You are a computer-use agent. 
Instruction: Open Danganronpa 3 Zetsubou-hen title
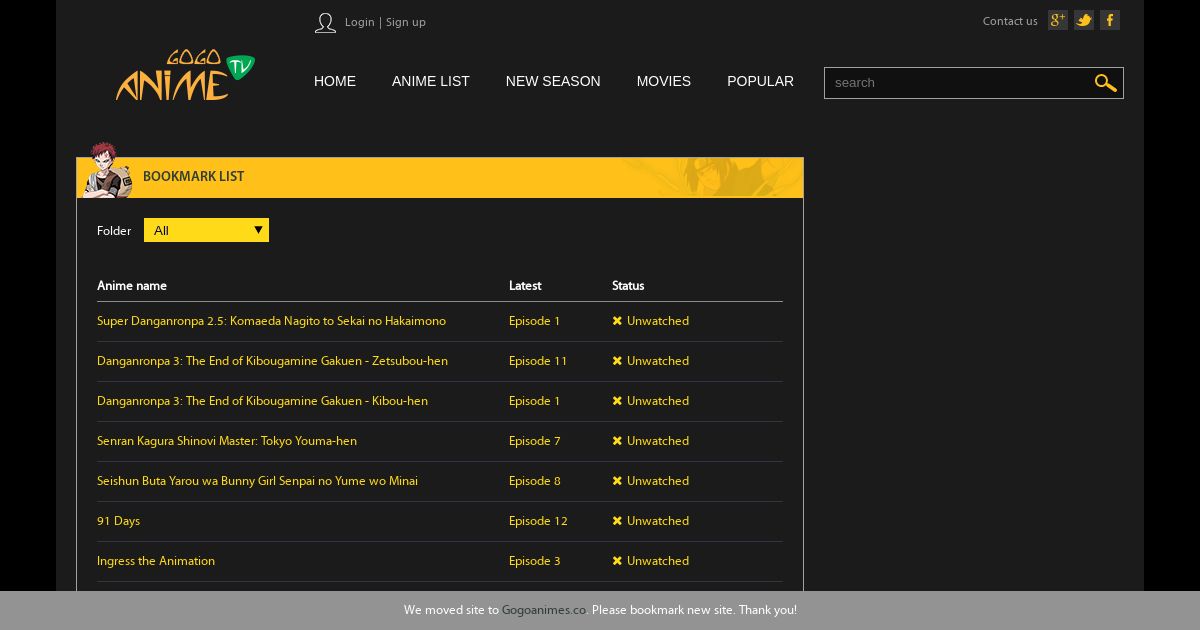point(272,361)
